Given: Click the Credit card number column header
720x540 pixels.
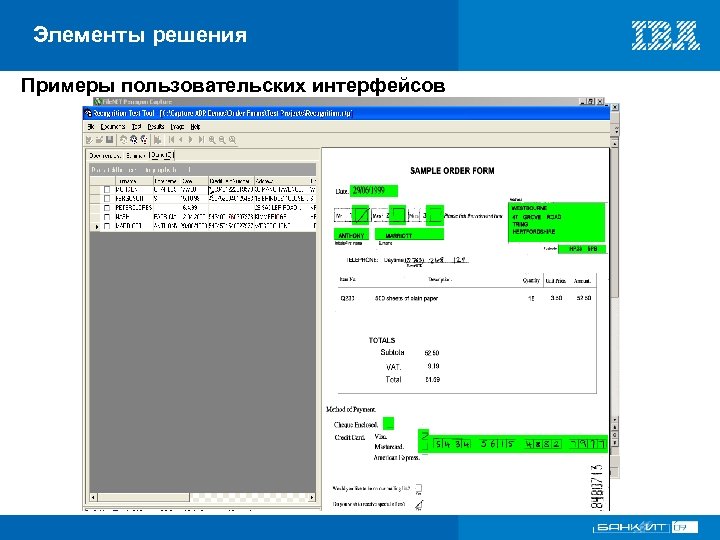Looking at the screenshot, I should [231, 181].
